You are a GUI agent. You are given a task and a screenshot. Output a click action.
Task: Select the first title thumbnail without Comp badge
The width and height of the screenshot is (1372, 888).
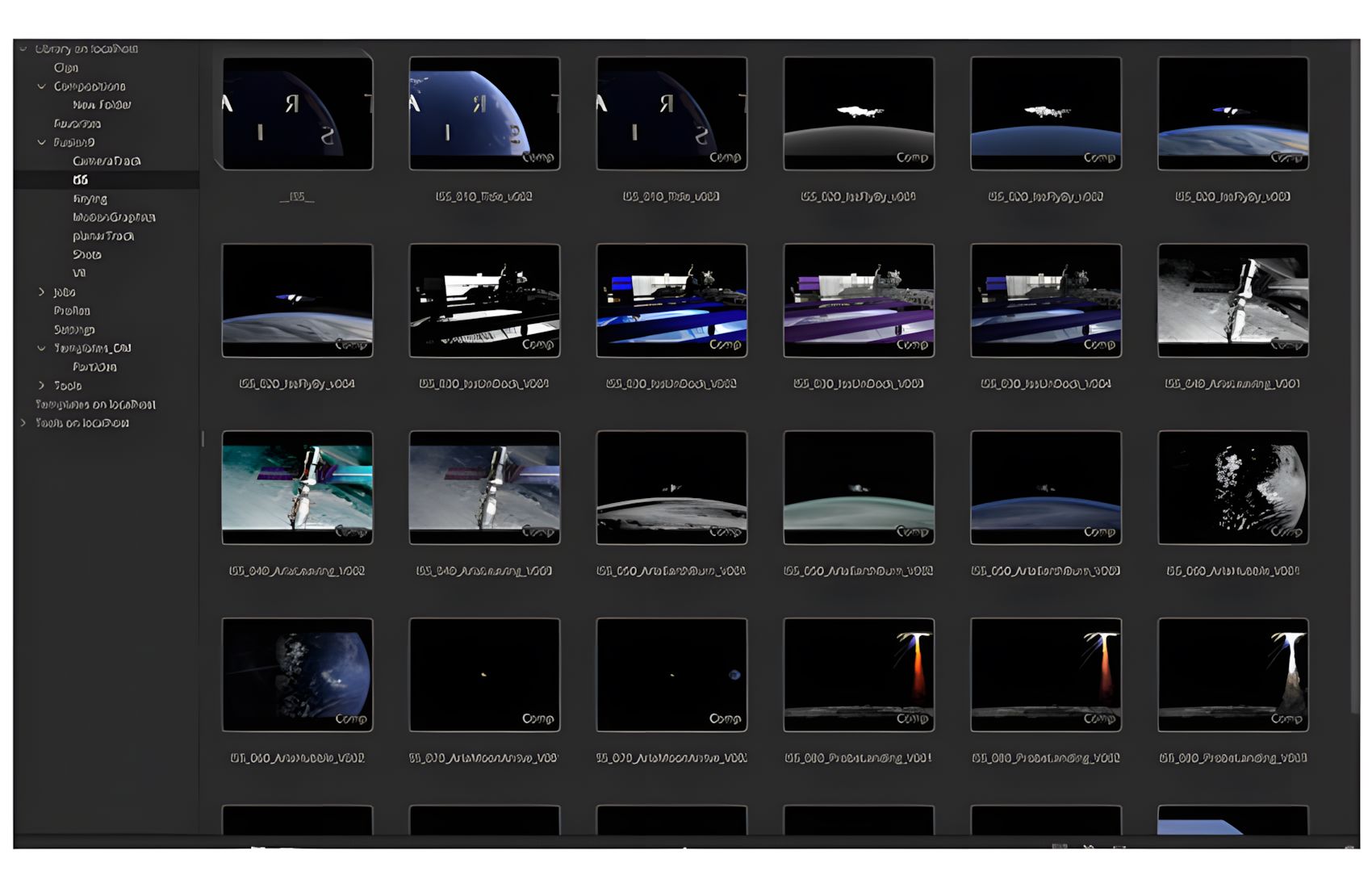click(297, 113)
